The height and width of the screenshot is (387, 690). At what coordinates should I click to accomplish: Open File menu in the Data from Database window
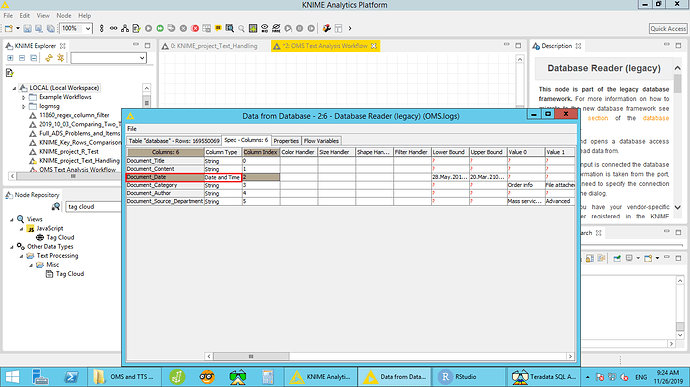click(132, 129)
